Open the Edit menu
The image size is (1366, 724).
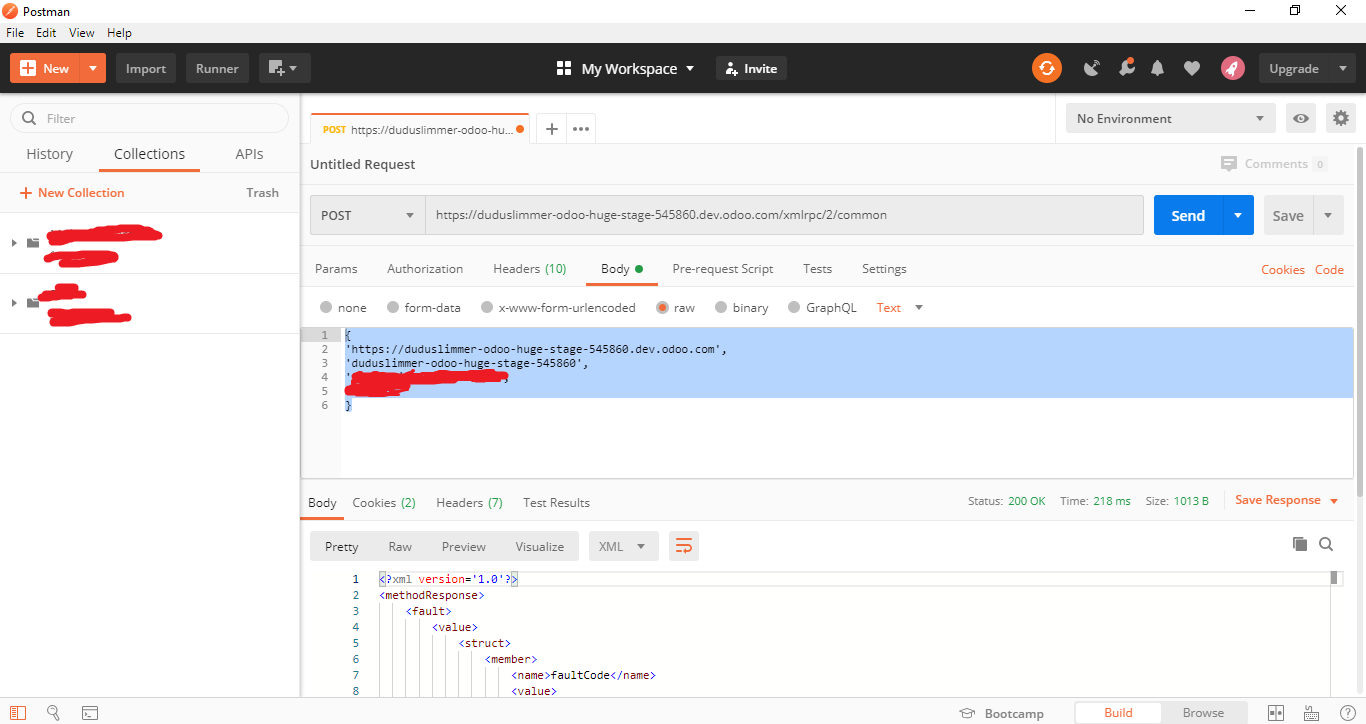pos(46,33)
